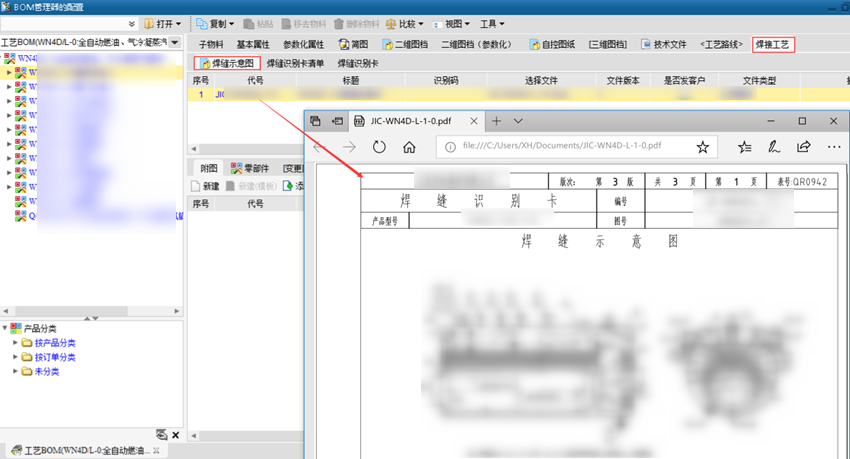Click Delete material (删除物料) trash icon
The width and height of the screenshot is (850, 459).
(x=339, y=24)
